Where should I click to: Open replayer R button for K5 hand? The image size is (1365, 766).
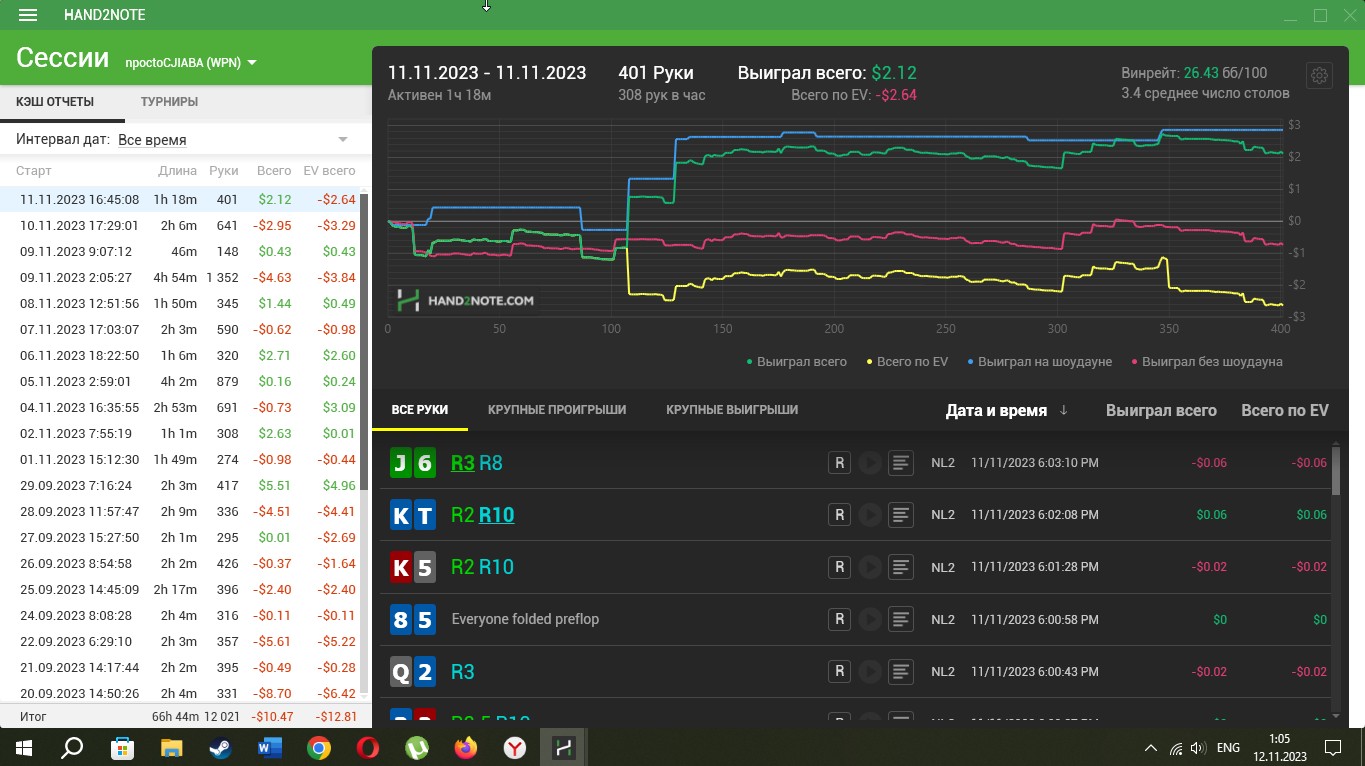tap(839, 567)
